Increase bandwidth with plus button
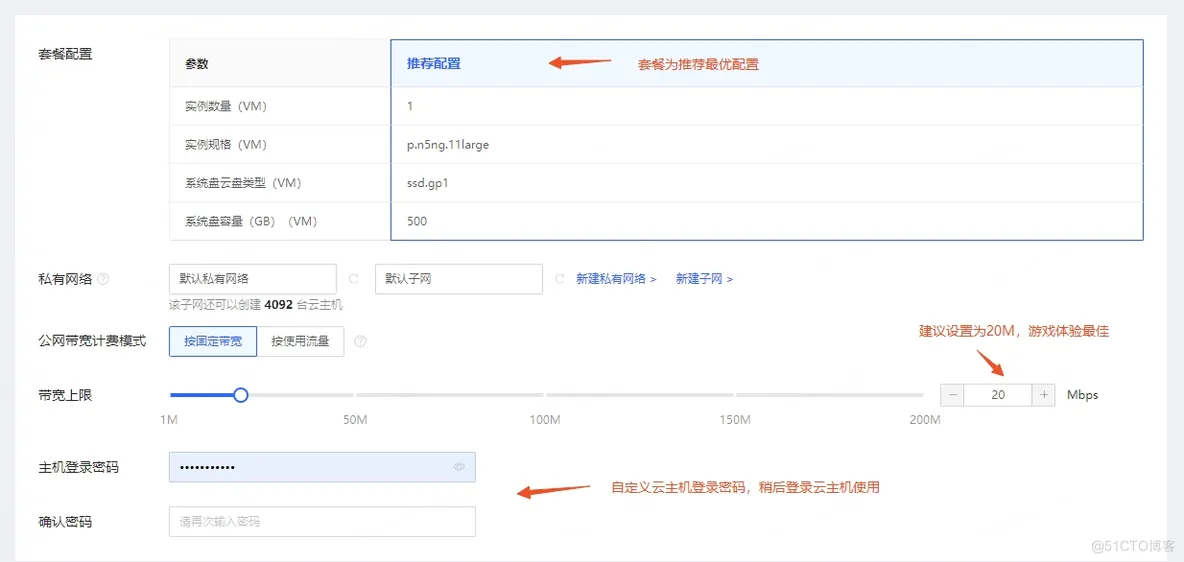The image size is (1184, 562). [1044, 394]
